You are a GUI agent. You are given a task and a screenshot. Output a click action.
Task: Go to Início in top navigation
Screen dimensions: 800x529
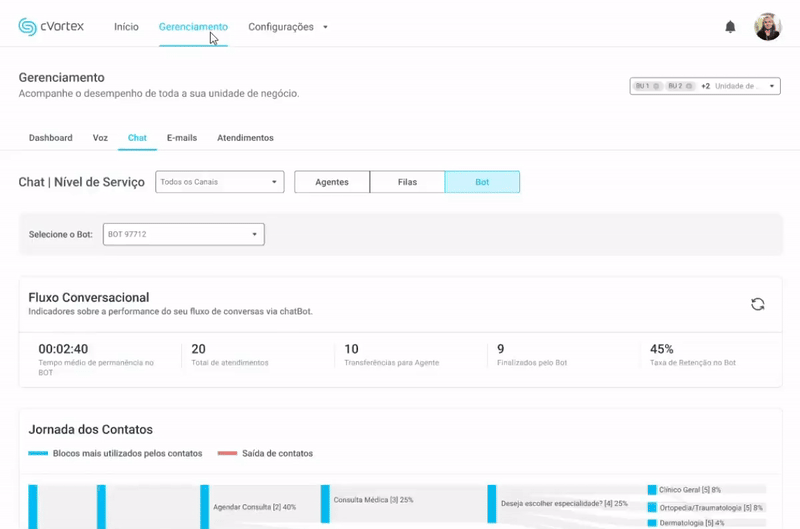(x=126, y=27)
